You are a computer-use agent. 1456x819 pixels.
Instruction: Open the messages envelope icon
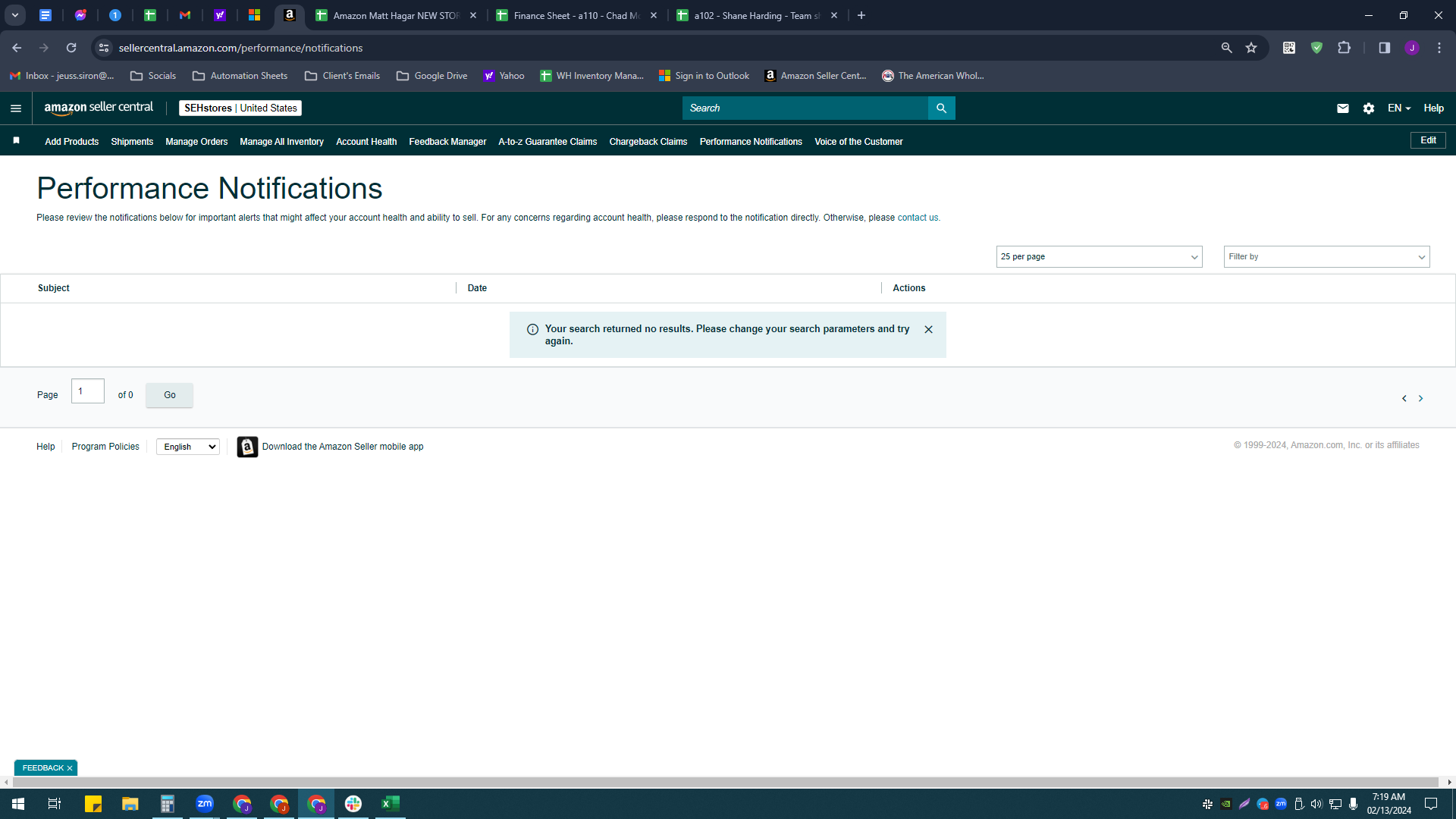tap(1342, 108)
